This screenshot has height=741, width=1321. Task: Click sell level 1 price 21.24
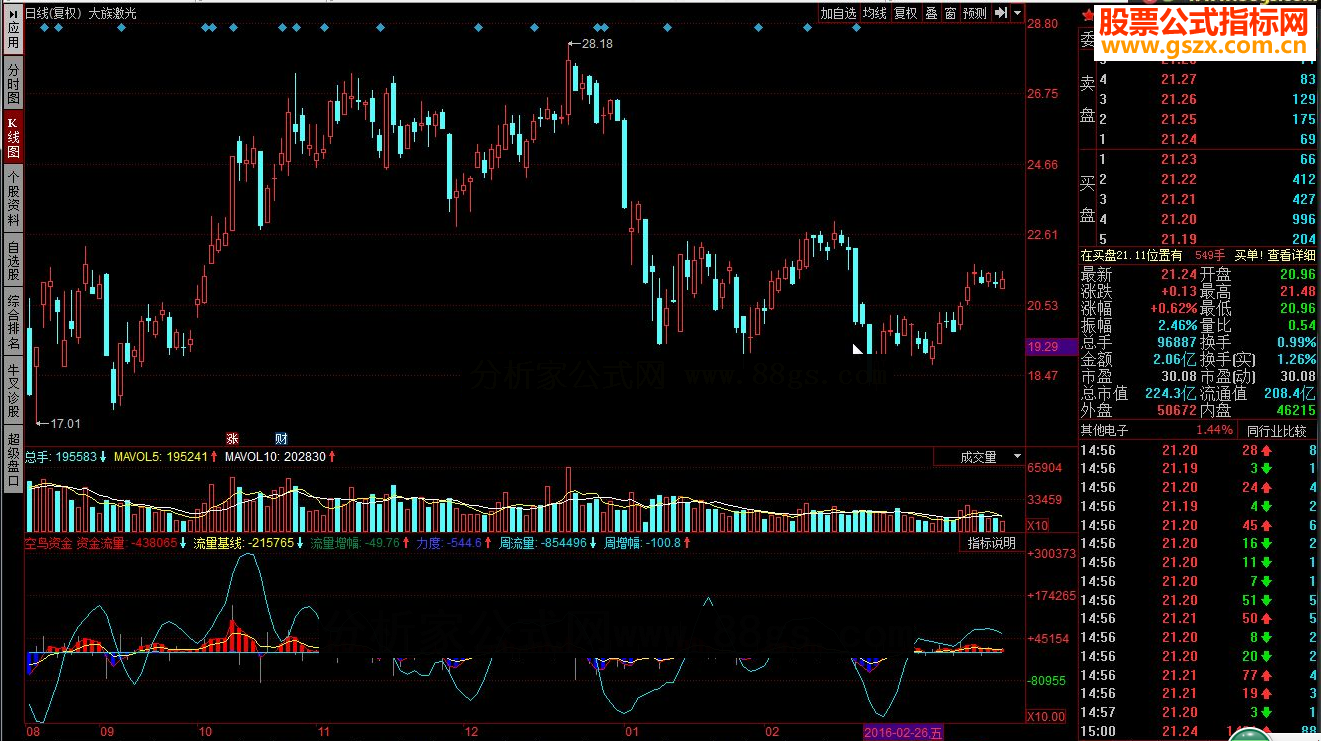1179,139
